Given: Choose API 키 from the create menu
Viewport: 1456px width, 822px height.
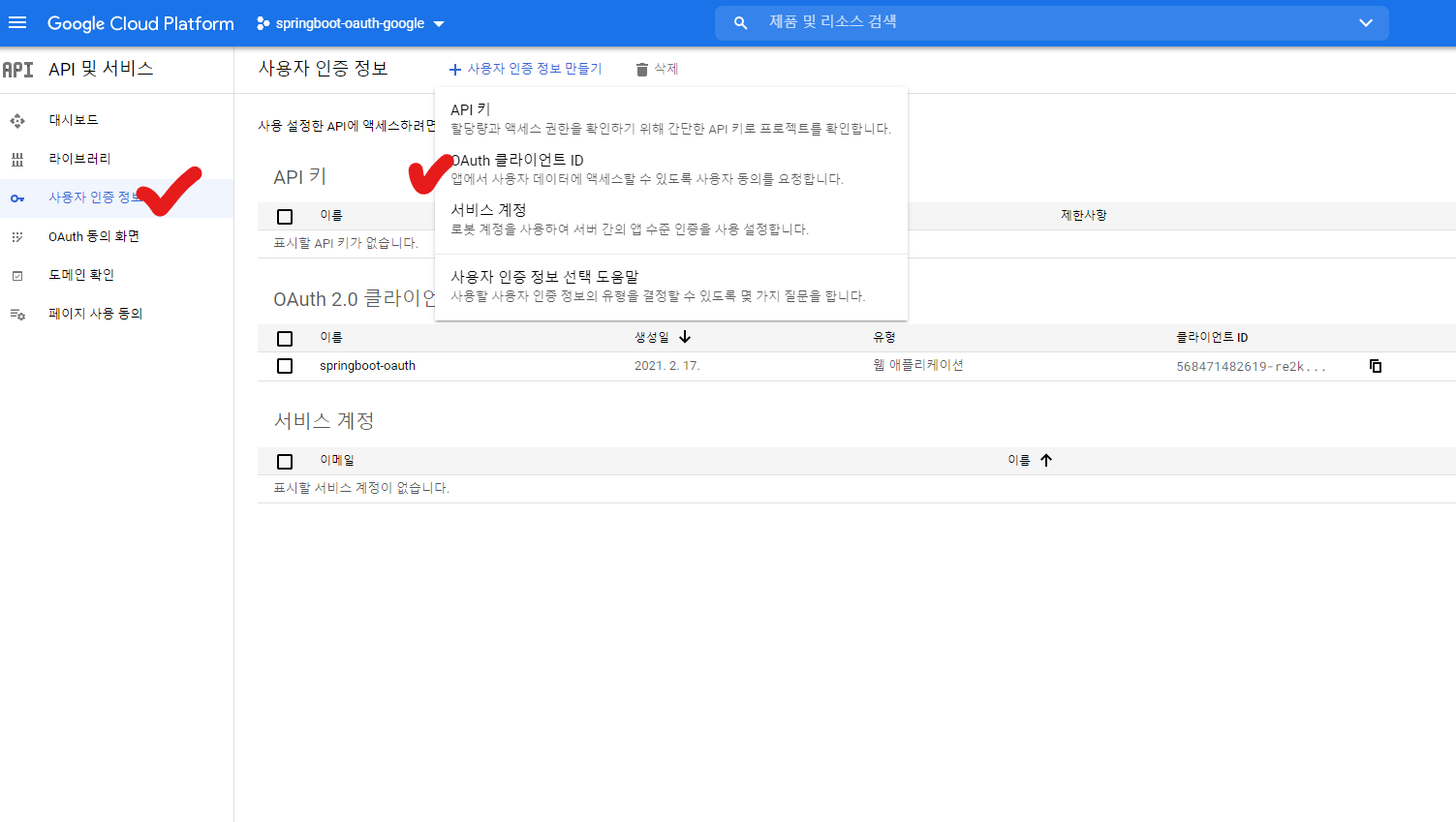Looking at the screenshot, I should pyautogui.click(x=671, y=118).
